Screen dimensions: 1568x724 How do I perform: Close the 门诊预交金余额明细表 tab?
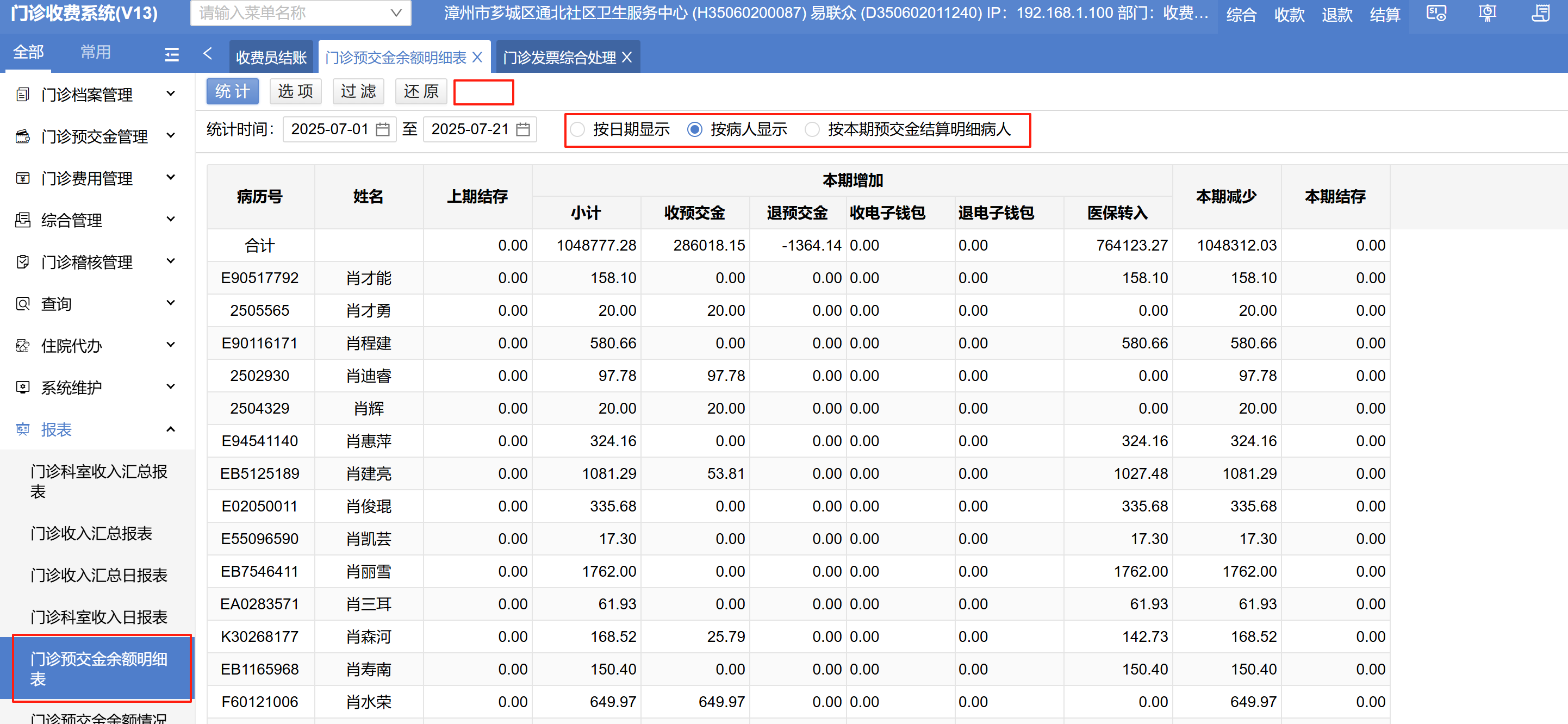click(477, 57)
